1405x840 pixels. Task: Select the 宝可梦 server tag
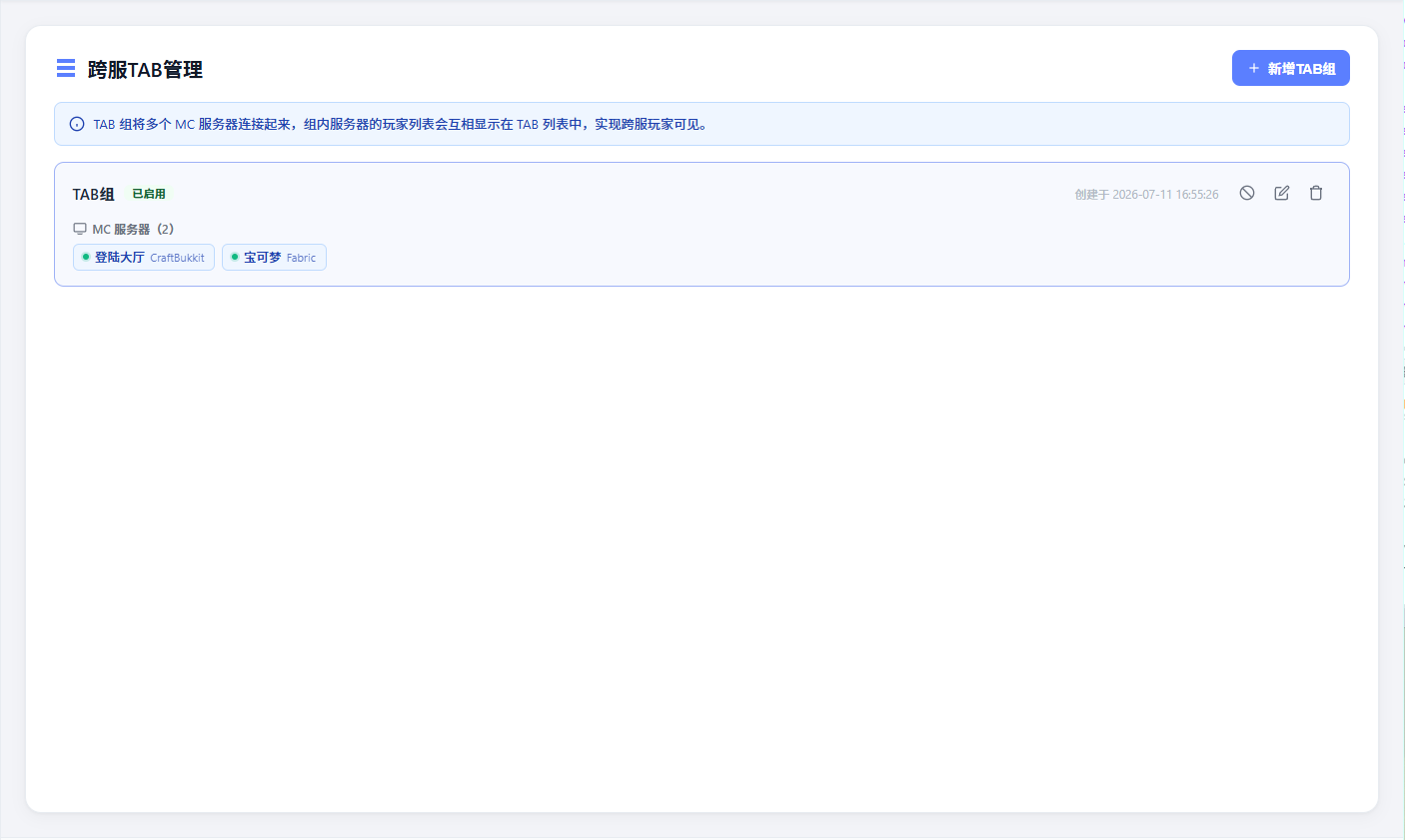(x=274, y=258)
